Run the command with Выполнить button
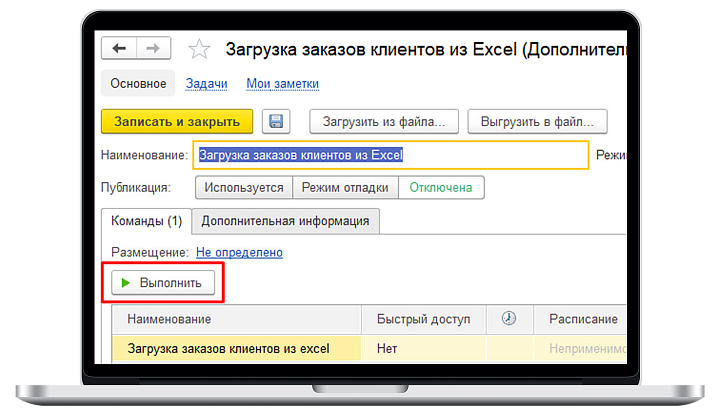 pyautogui.click(x=163, y=283)
